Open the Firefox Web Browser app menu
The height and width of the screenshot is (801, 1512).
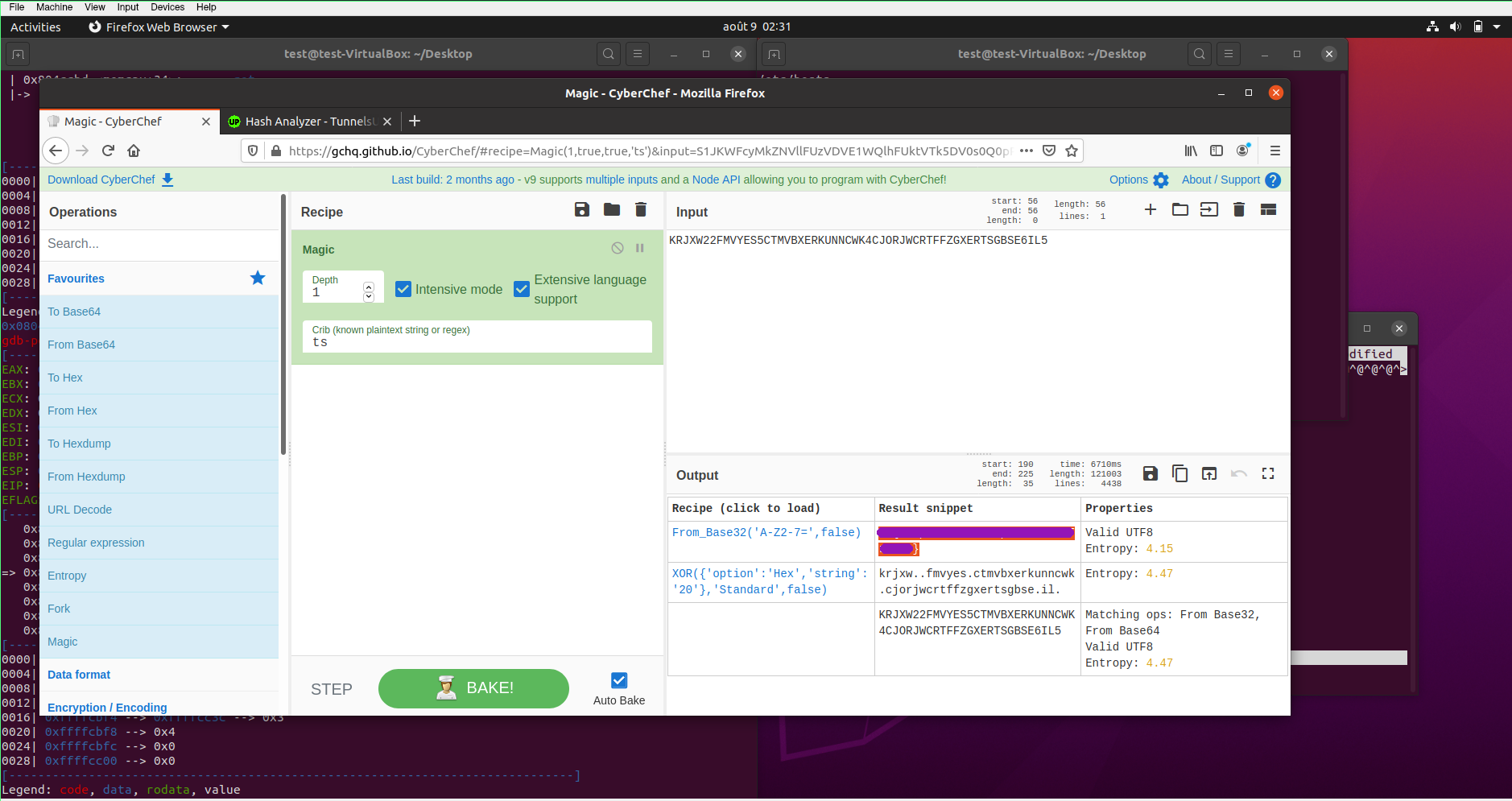pos(159,27)
